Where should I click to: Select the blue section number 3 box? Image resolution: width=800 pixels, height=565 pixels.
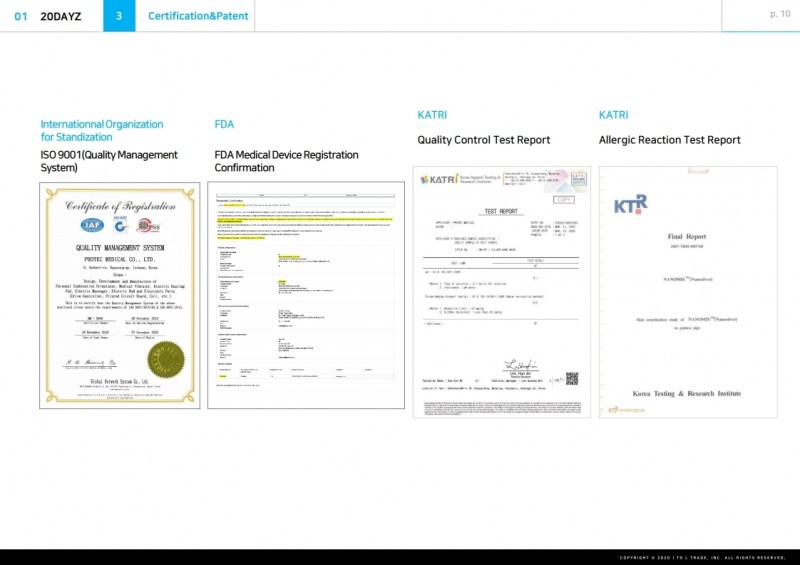119,16
